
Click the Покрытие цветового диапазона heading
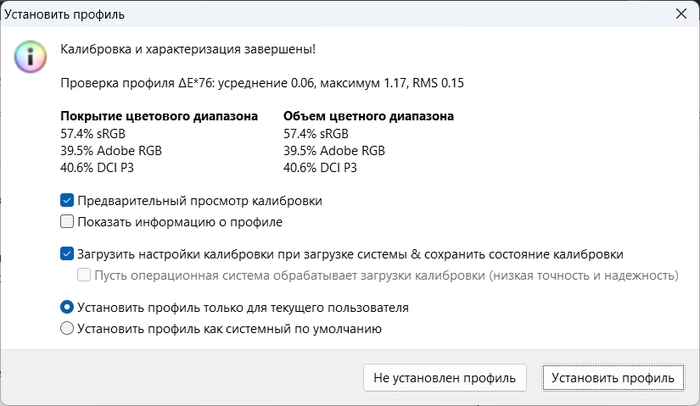(x=159, y=116)
